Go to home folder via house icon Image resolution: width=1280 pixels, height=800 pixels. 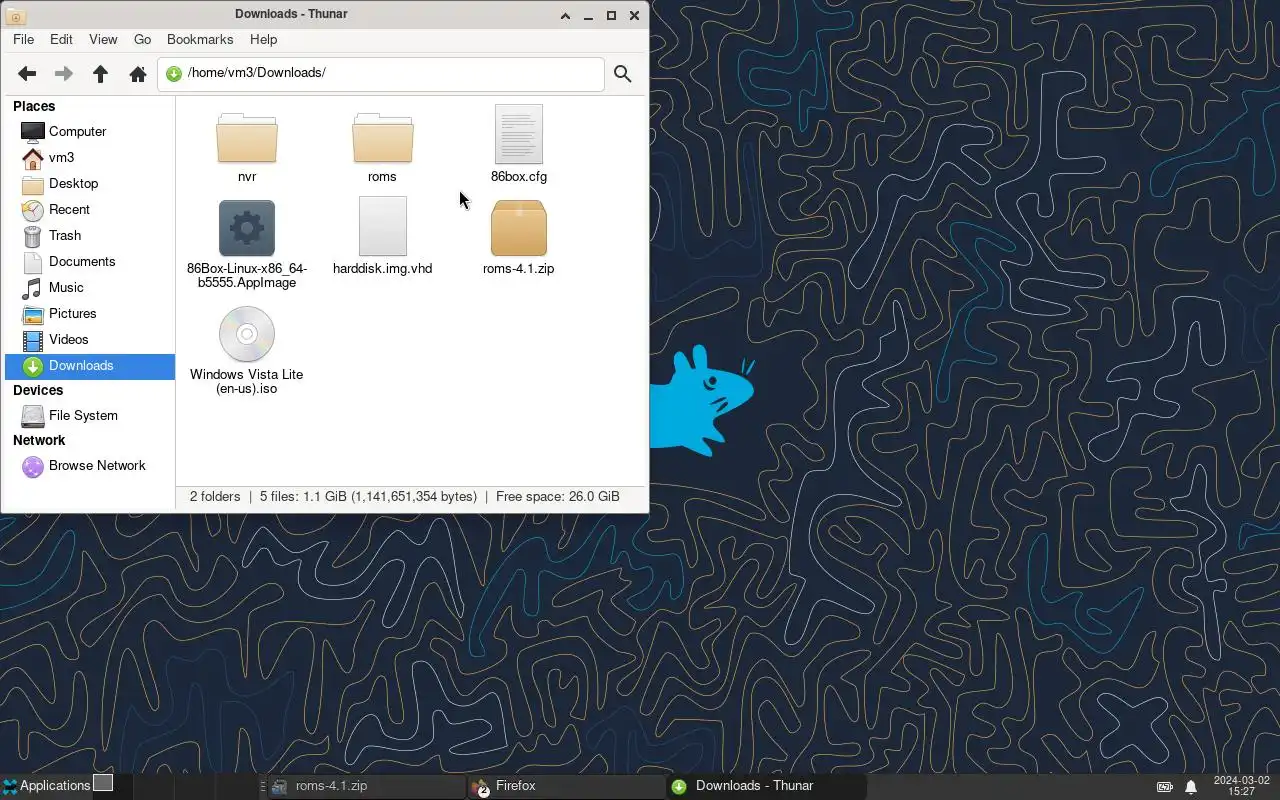pos(138,74)
